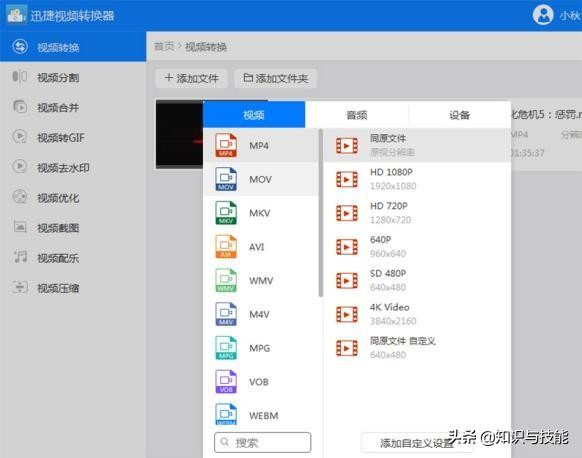Select the 视频截图 sidebar icon
The height and width of the screenshot is (458, 582).
tap(20, 227)
